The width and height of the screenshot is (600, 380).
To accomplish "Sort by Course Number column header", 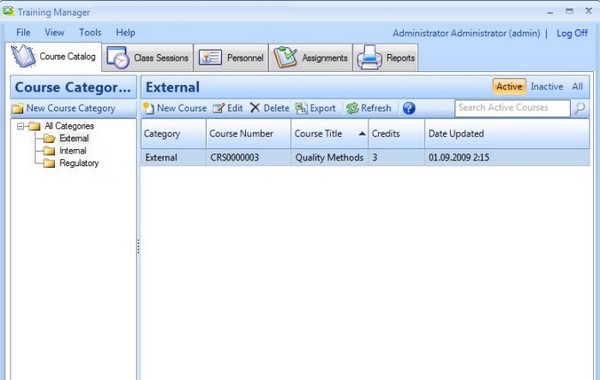I will point(249,134).
